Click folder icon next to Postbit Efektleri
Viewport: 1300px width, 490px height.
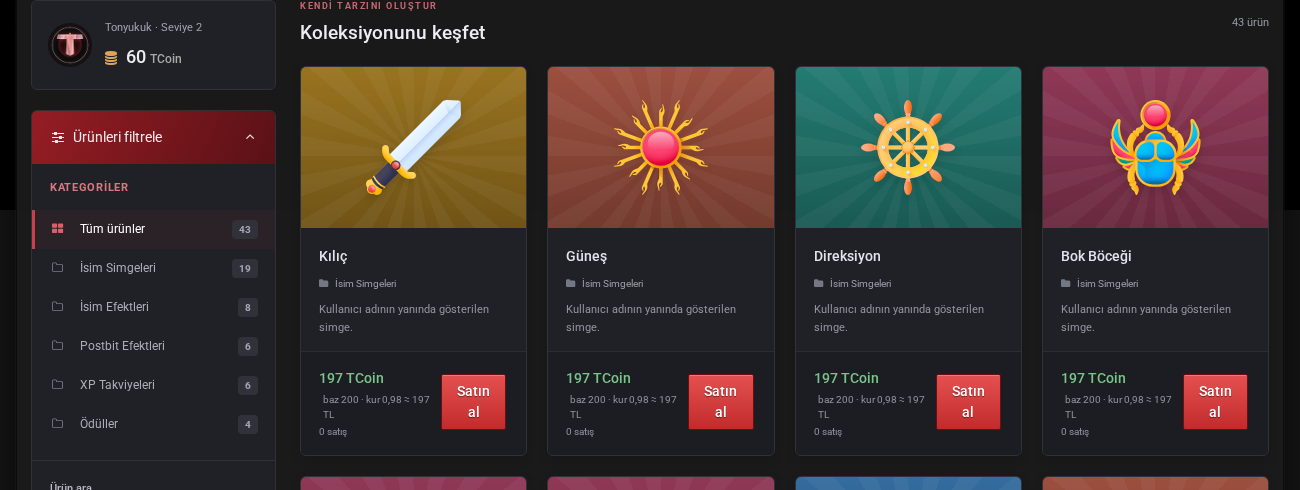(x=58, y=346)
